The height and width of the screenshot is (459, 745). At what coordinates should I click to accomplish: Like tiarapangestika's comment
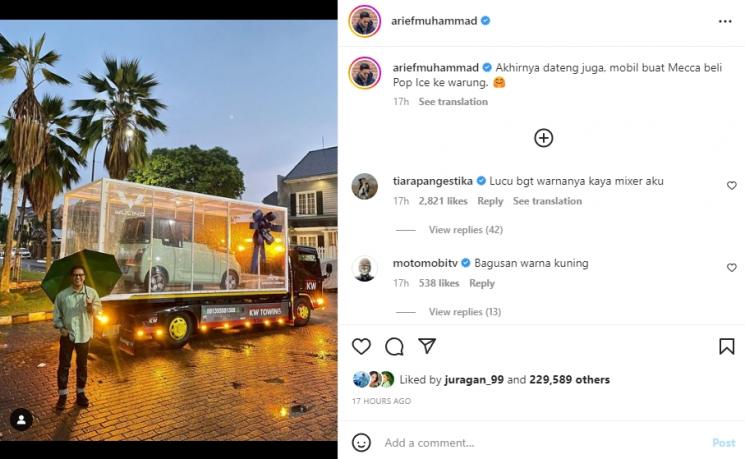pyautogui.click(x=731, y=186)
